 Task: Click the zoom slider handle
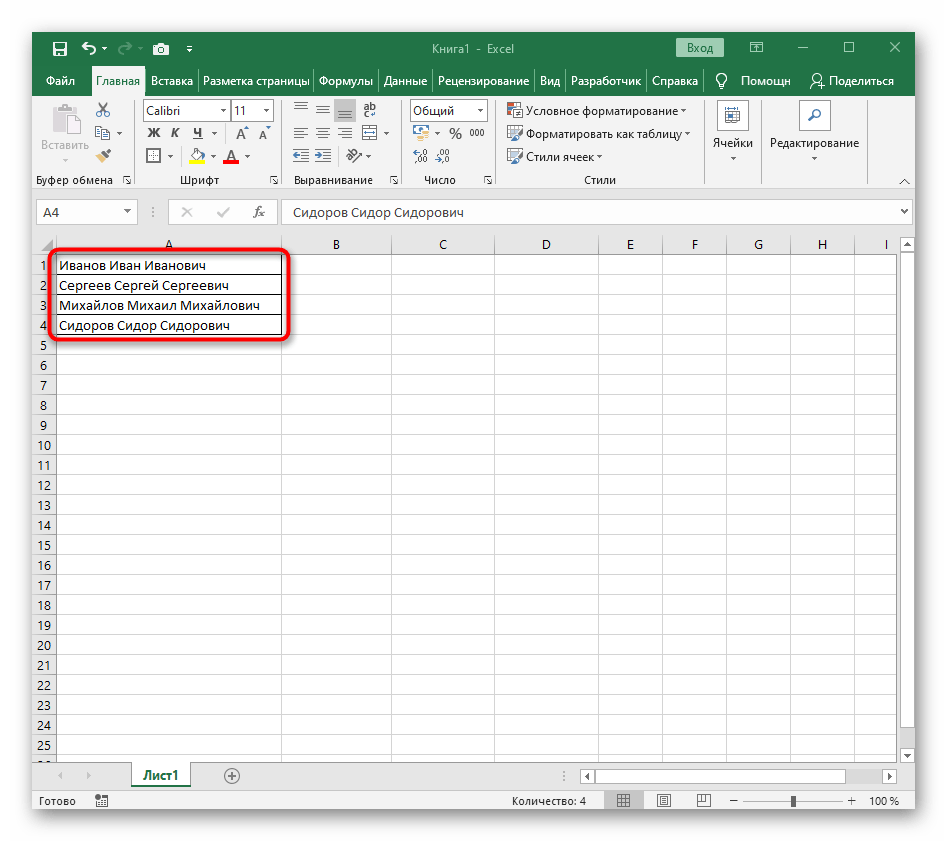coord(793,801)
